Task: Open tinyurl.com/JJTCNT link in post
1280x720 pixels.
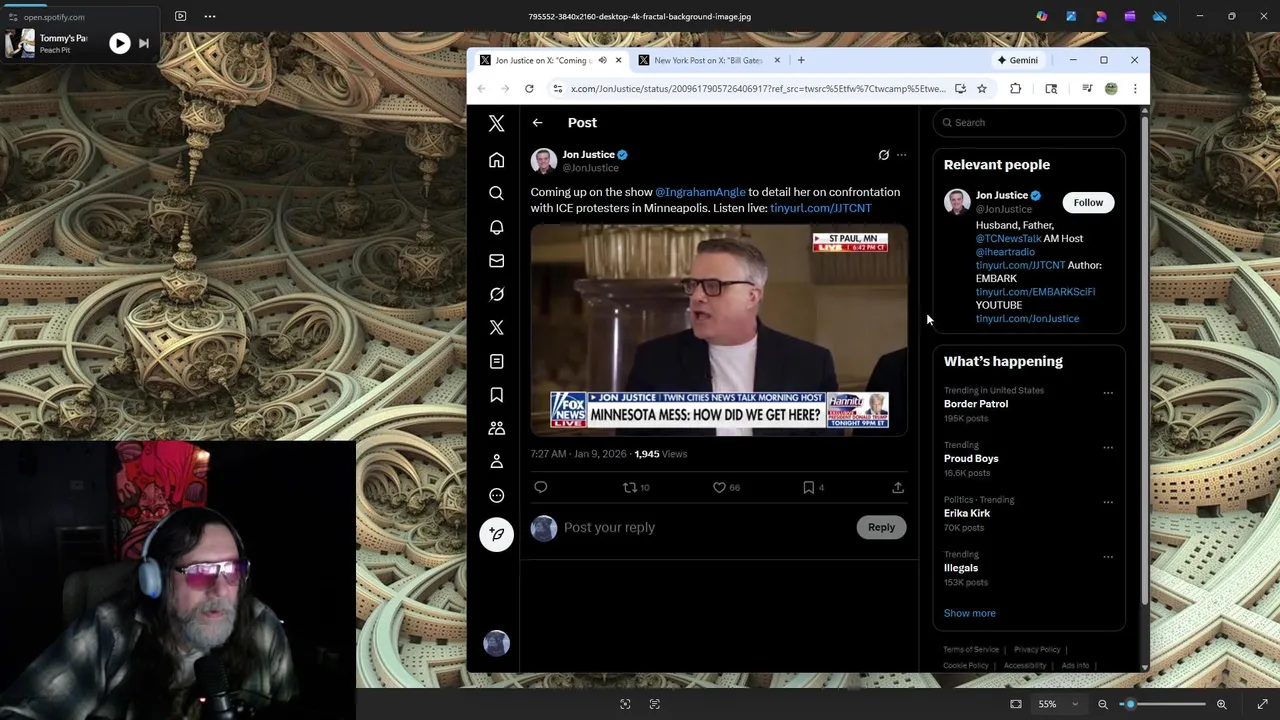Action: (820, 208)
